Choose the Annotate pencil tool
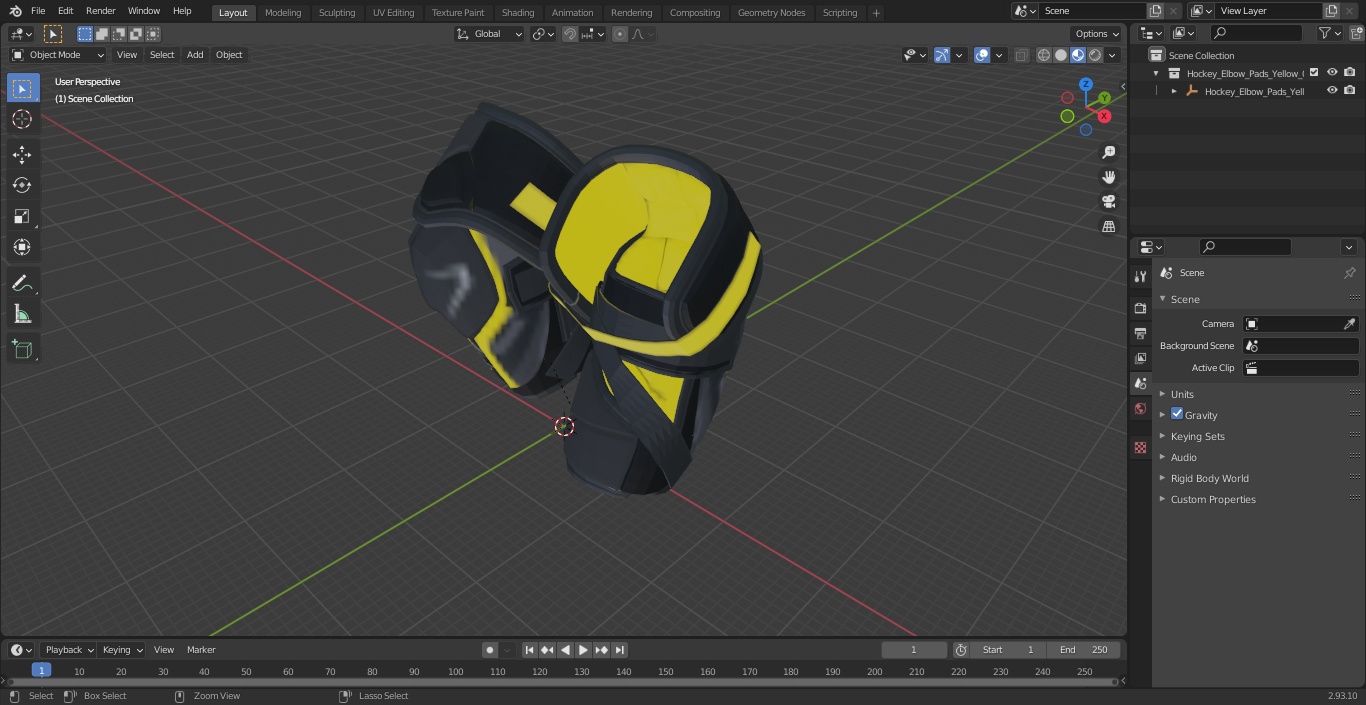Screen dimensions: 1366x705 [x=22, y=284]
